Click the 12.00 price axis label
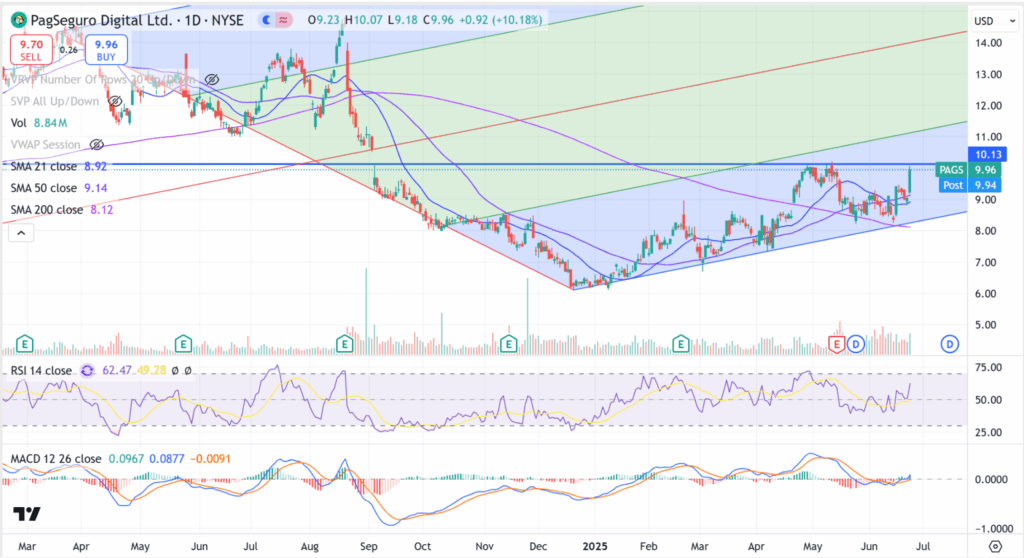The image size is (1024, 558). pyautogui.click(x=988, y=106)
